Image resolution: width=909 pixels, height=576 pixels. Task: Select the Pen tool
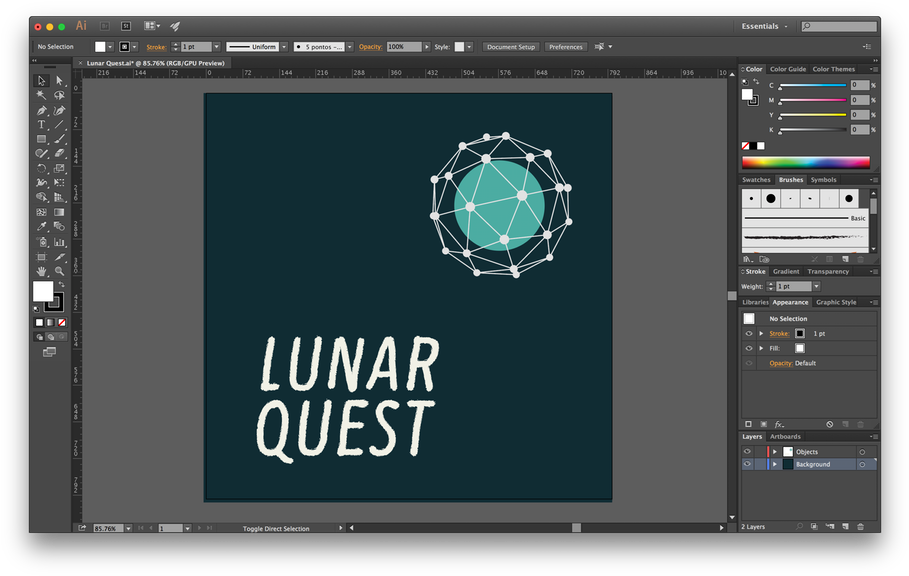pyautogui.click(x=42, y=110)
